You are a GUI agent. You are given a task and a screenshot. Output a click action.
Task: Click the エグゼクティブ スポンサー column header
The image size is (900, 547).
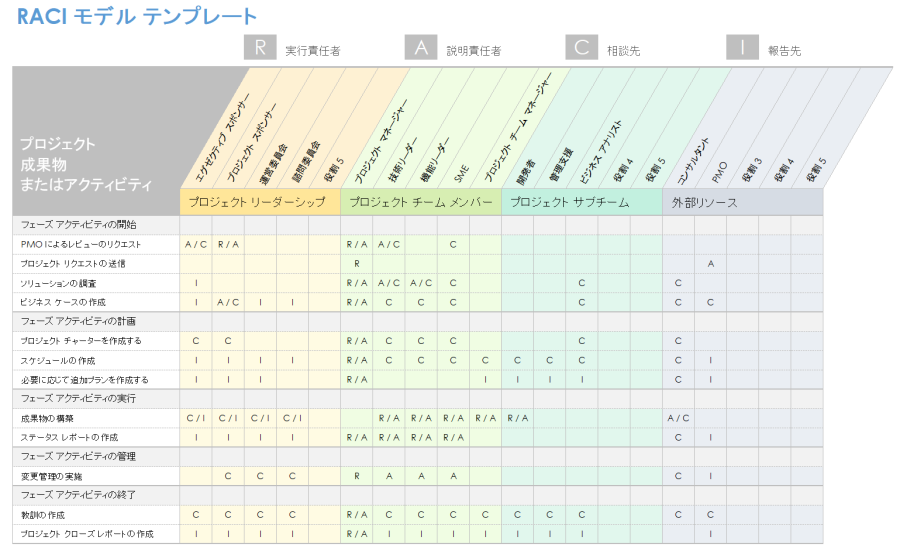(223, 138)
